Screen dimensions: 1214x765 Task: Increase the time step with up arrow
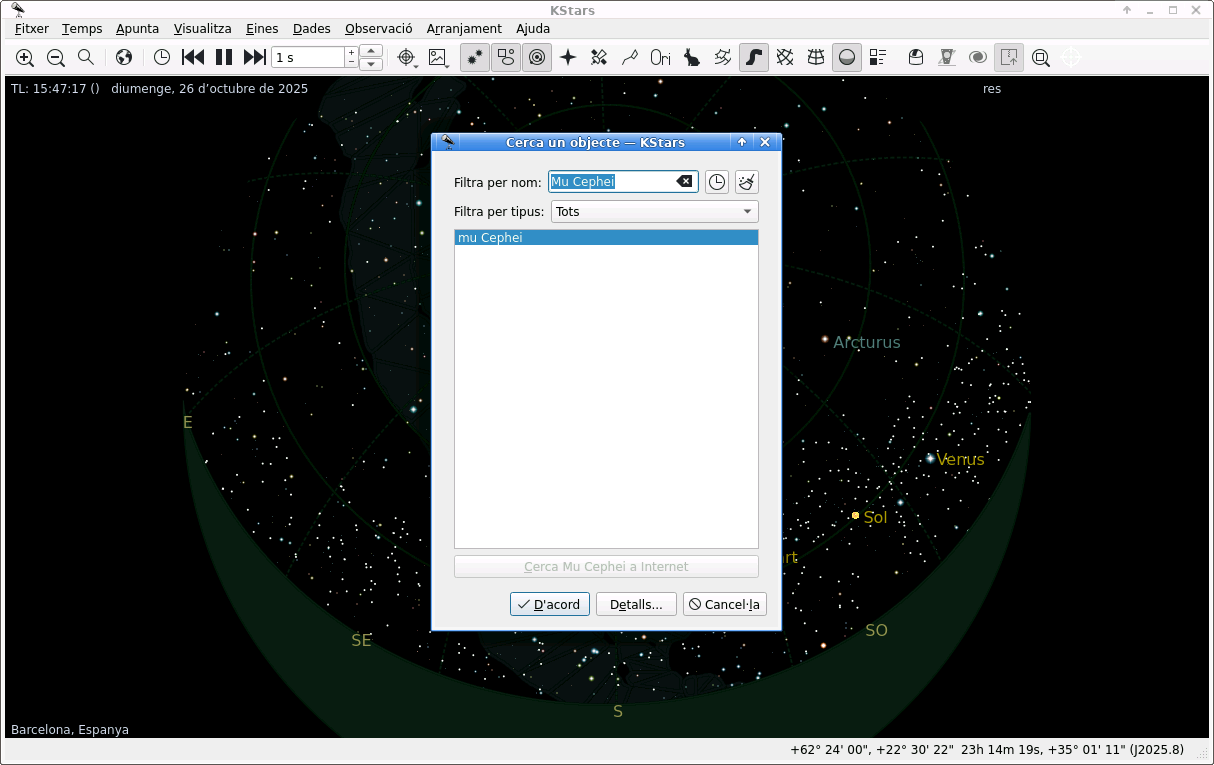371,51
